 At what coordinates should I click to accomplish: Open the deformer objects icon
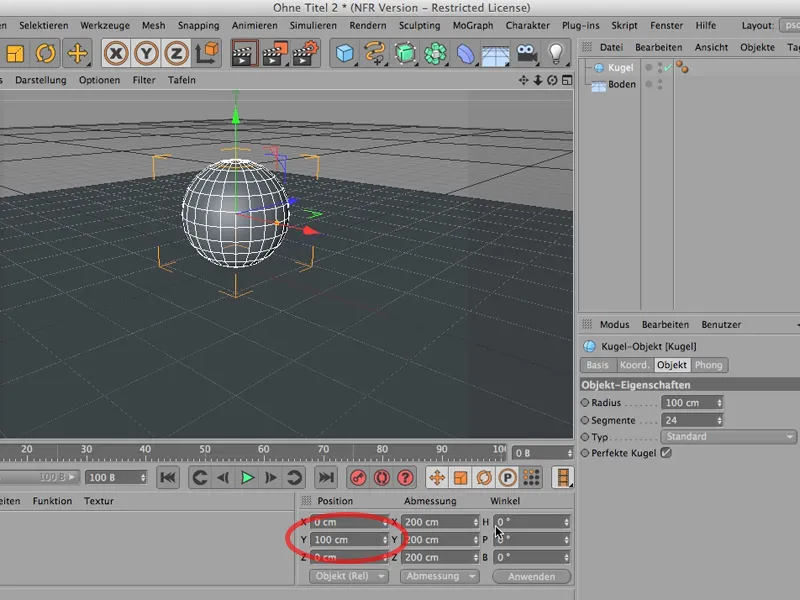click(x=465, y=53)
